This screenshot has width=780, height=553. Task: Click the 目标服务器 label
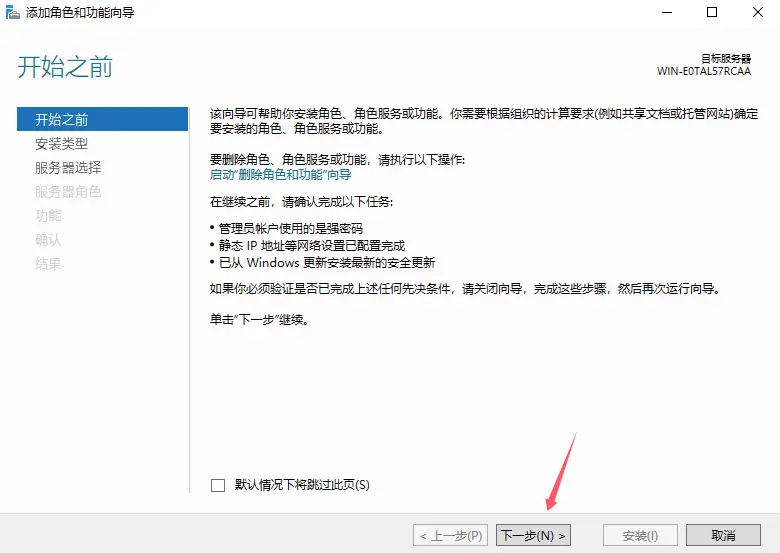726,59
